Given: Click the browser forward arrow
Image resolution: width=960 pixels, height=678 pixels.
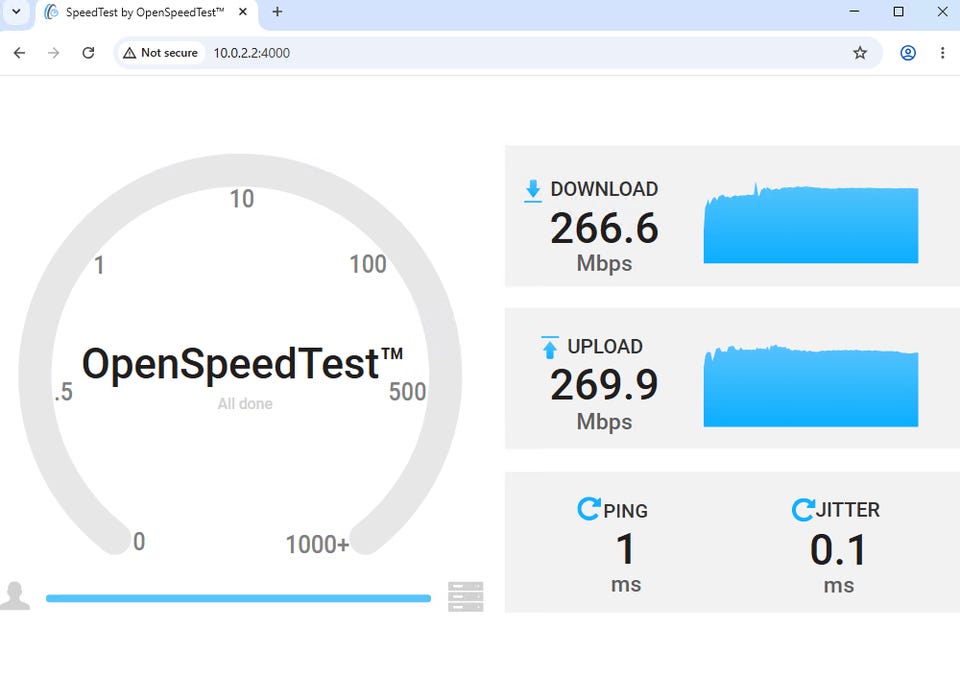Looking at the screenshot, I should pos(54,53).
